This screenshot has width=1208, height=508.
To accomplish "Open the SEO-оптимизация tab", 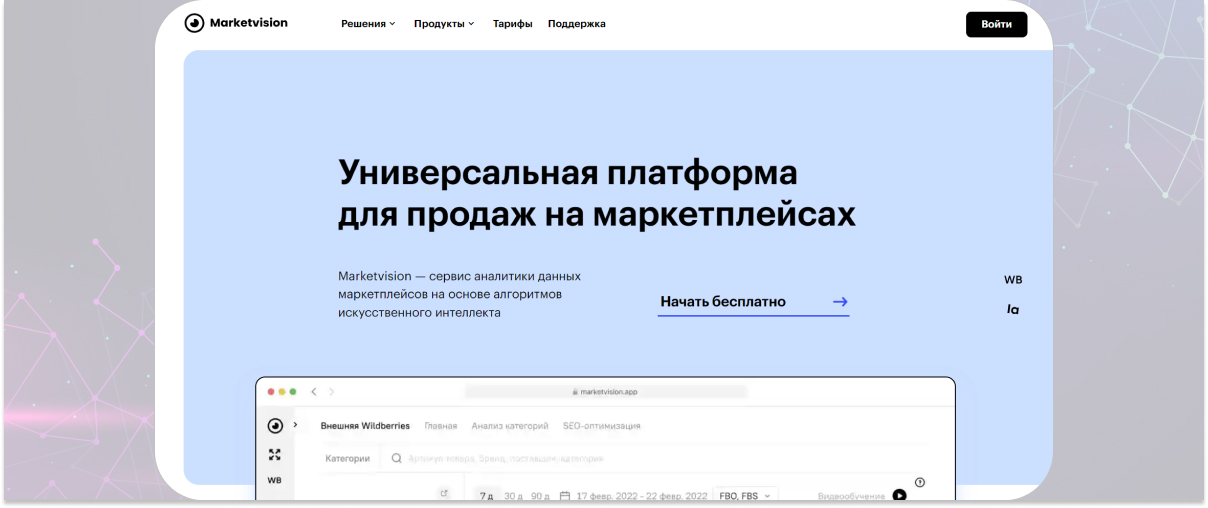I will click(601, 426).
